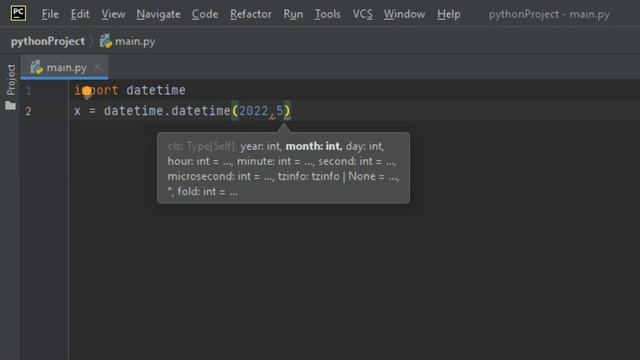Close the main.py editor tab
The image size is (640, 360).
tap(97, 67)
